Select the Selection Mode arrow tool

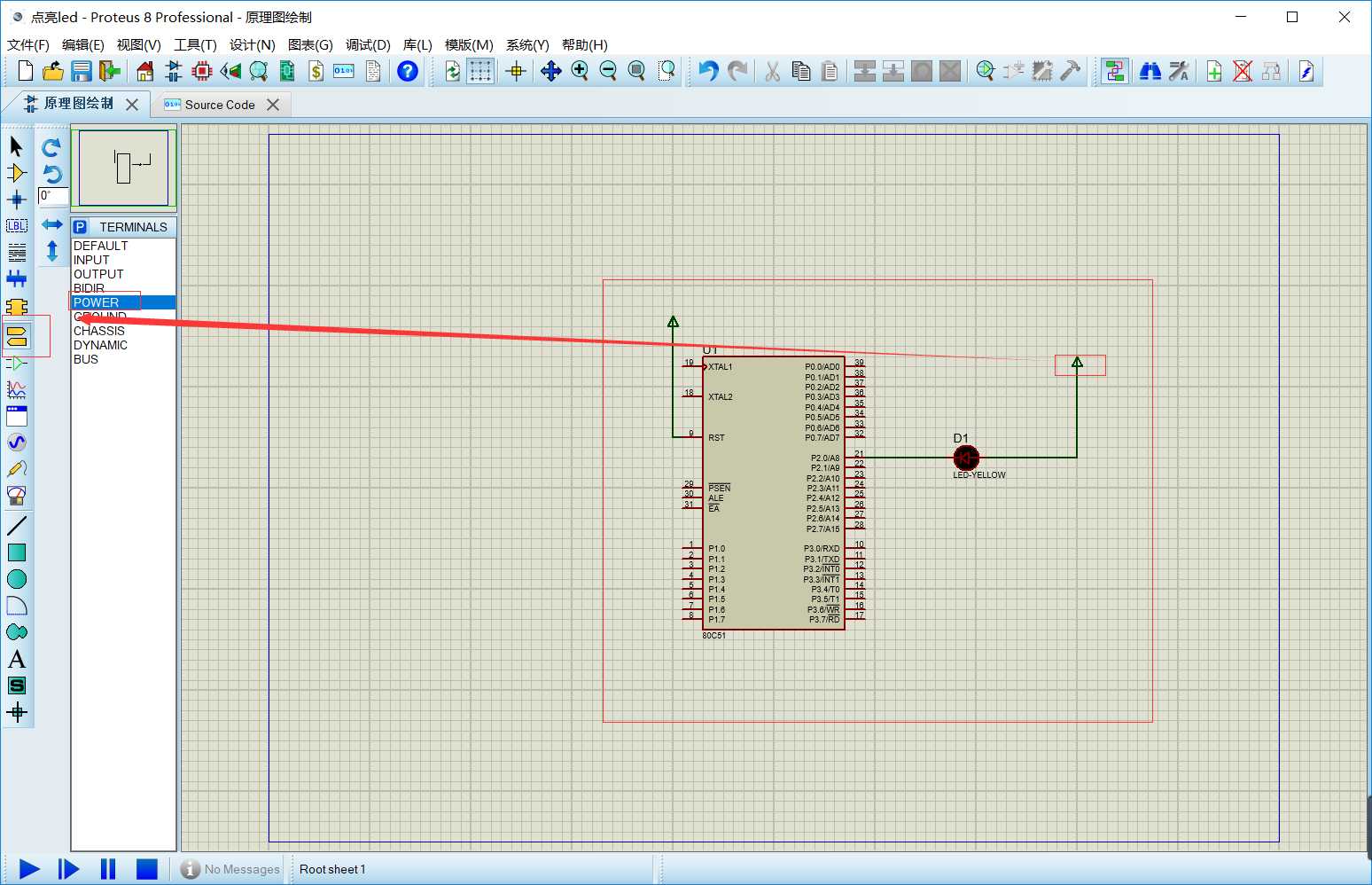[x=16, y=146]
